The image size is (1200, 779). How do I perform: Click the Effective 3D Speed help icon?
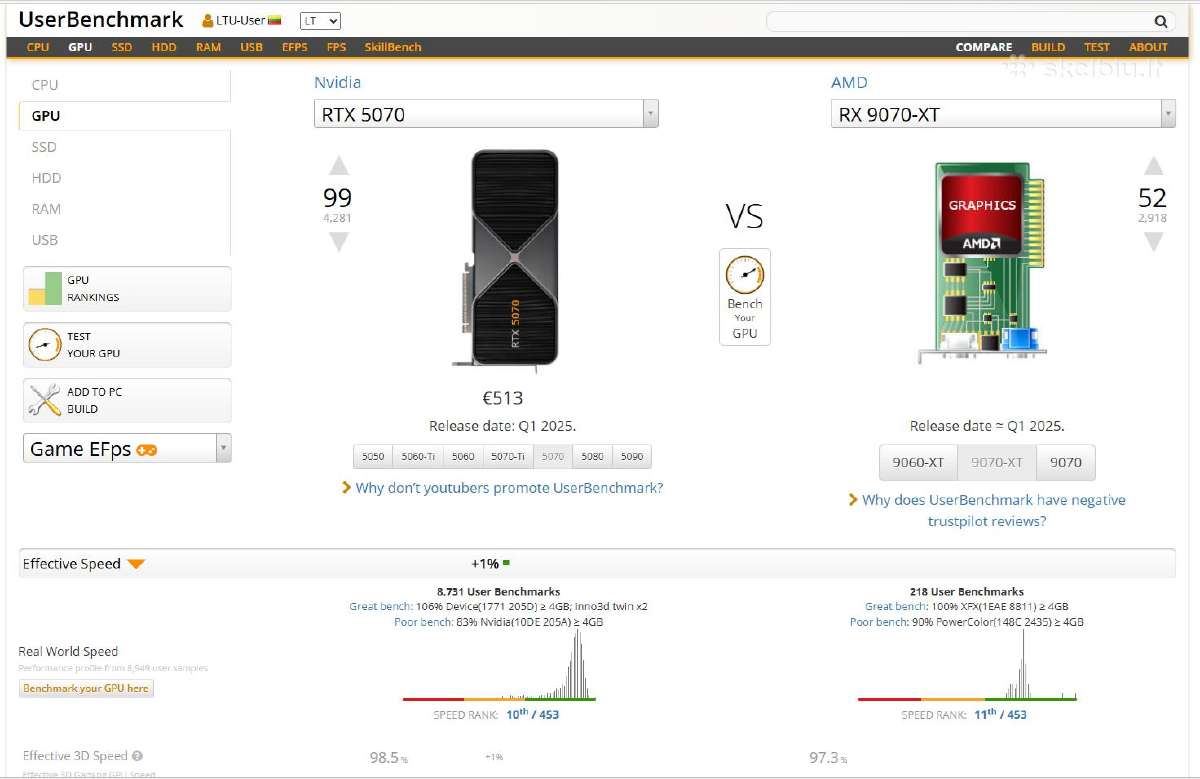coord(137,757)
